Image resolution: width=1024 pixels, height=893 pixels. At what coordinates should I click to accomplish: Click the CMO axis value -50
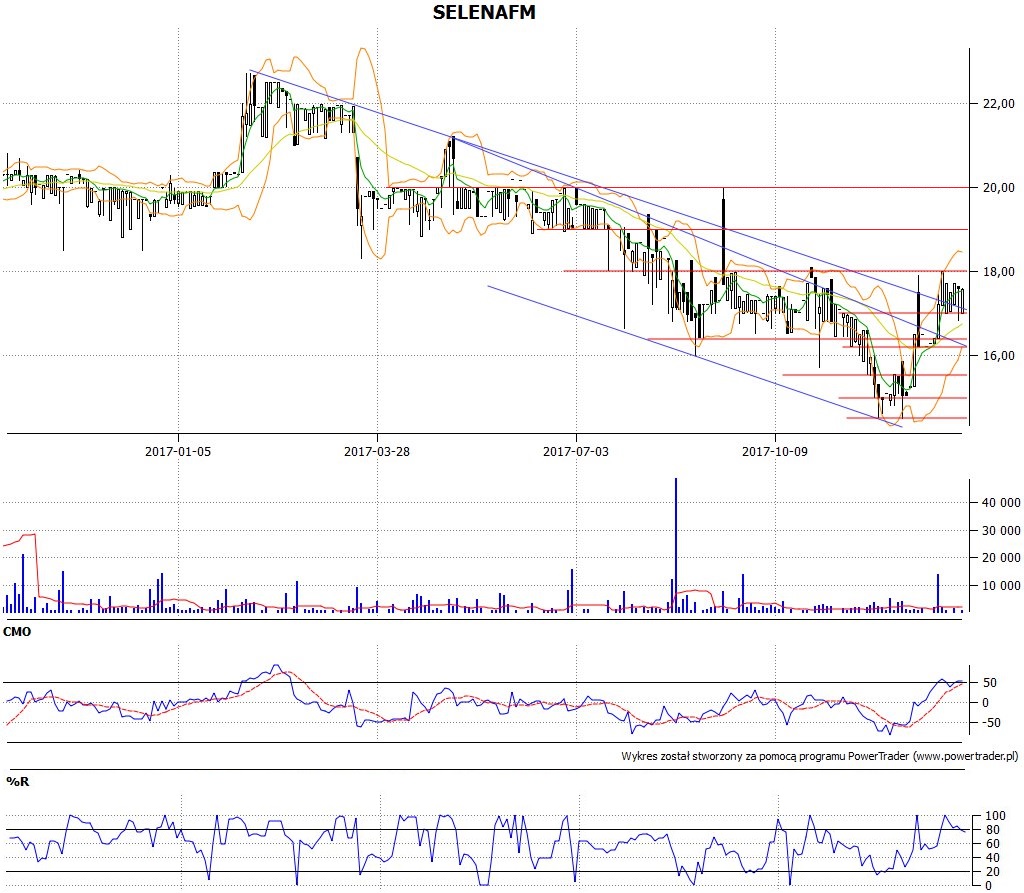point(991,723)
